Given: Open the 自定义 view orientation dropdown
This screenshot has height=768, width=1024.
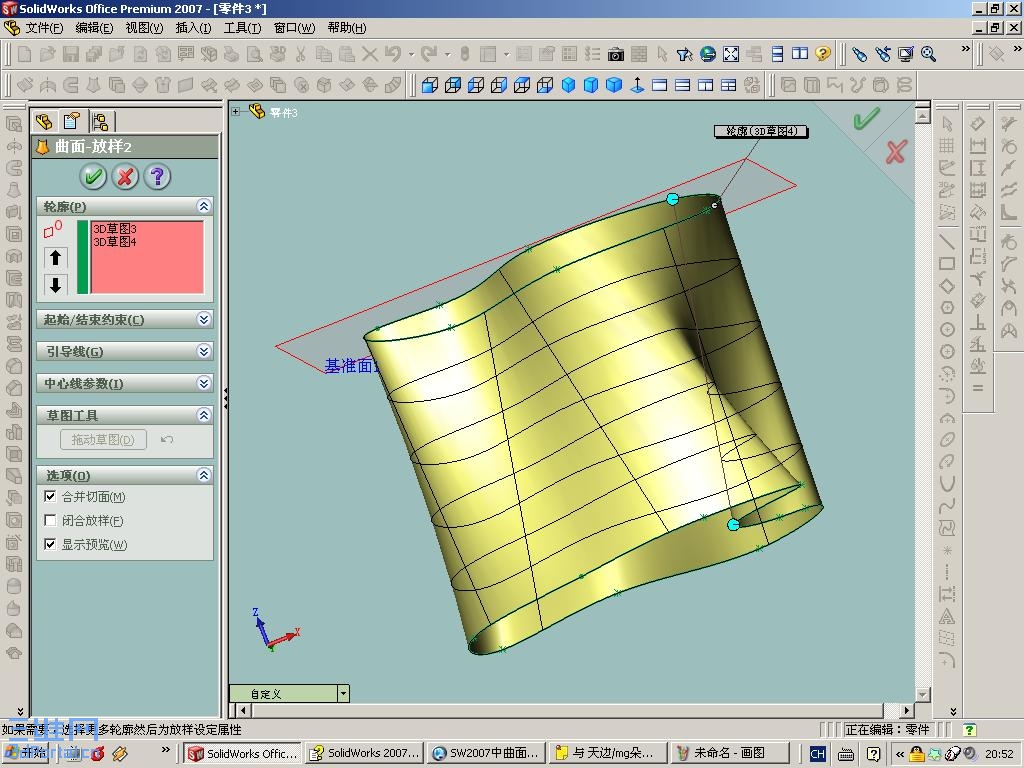Looking at the screenshot, I should click(x=344, y=694).
